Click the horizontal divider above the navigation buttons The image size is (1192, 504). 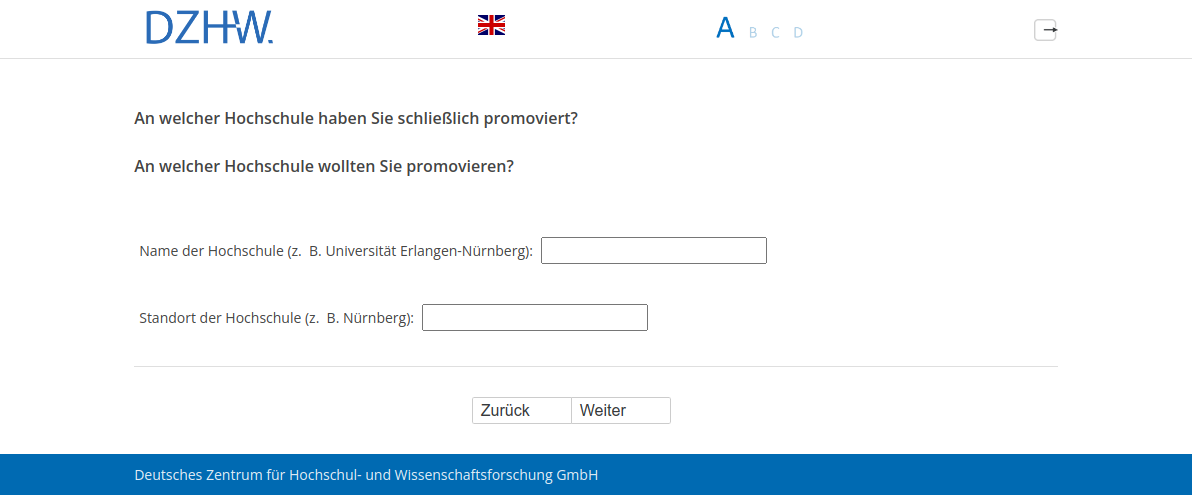click(x=595, y=367)
